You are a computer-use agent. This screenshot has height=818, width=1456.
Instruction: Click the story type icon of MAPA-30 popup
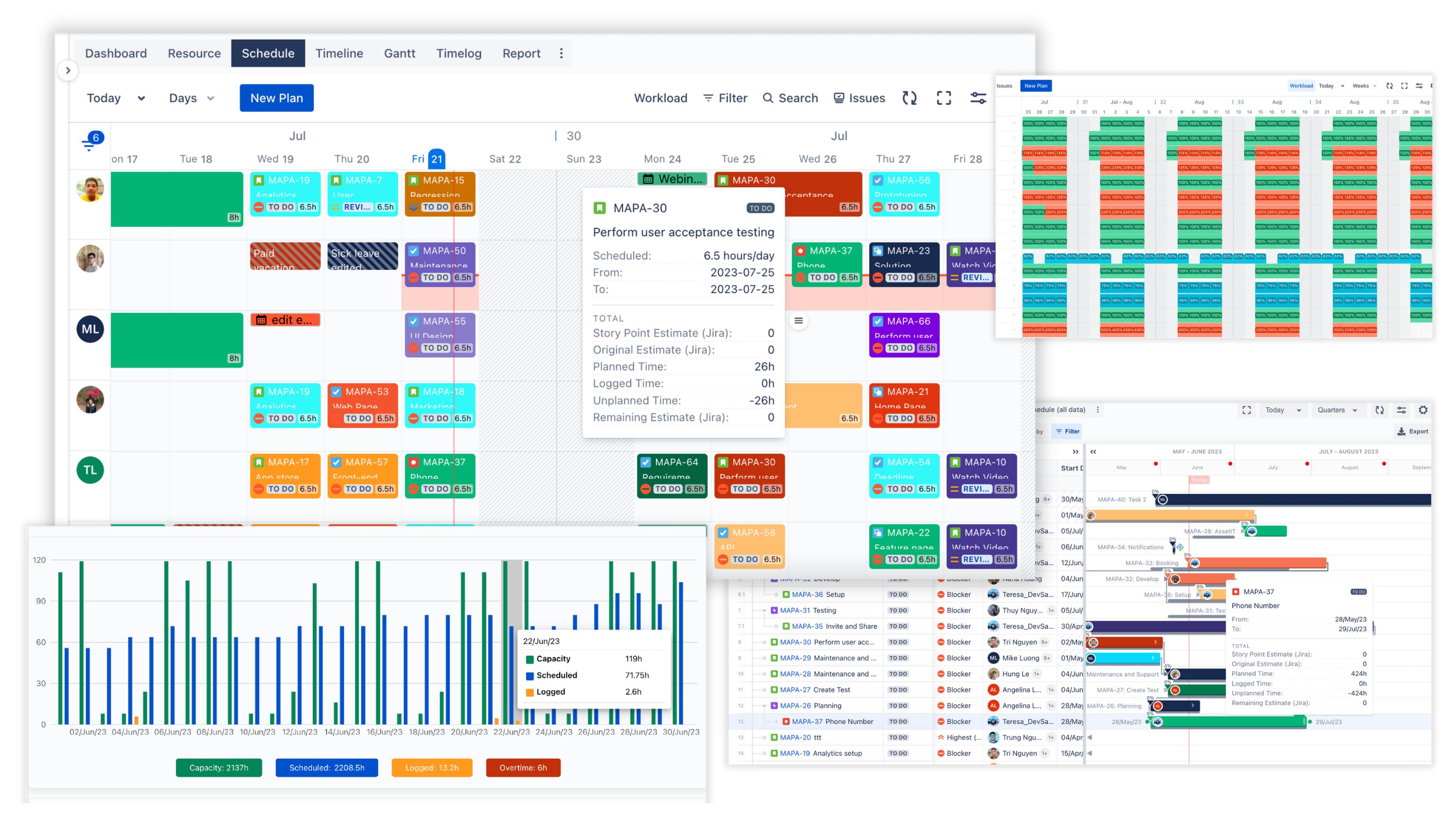[x=600, y=208]
